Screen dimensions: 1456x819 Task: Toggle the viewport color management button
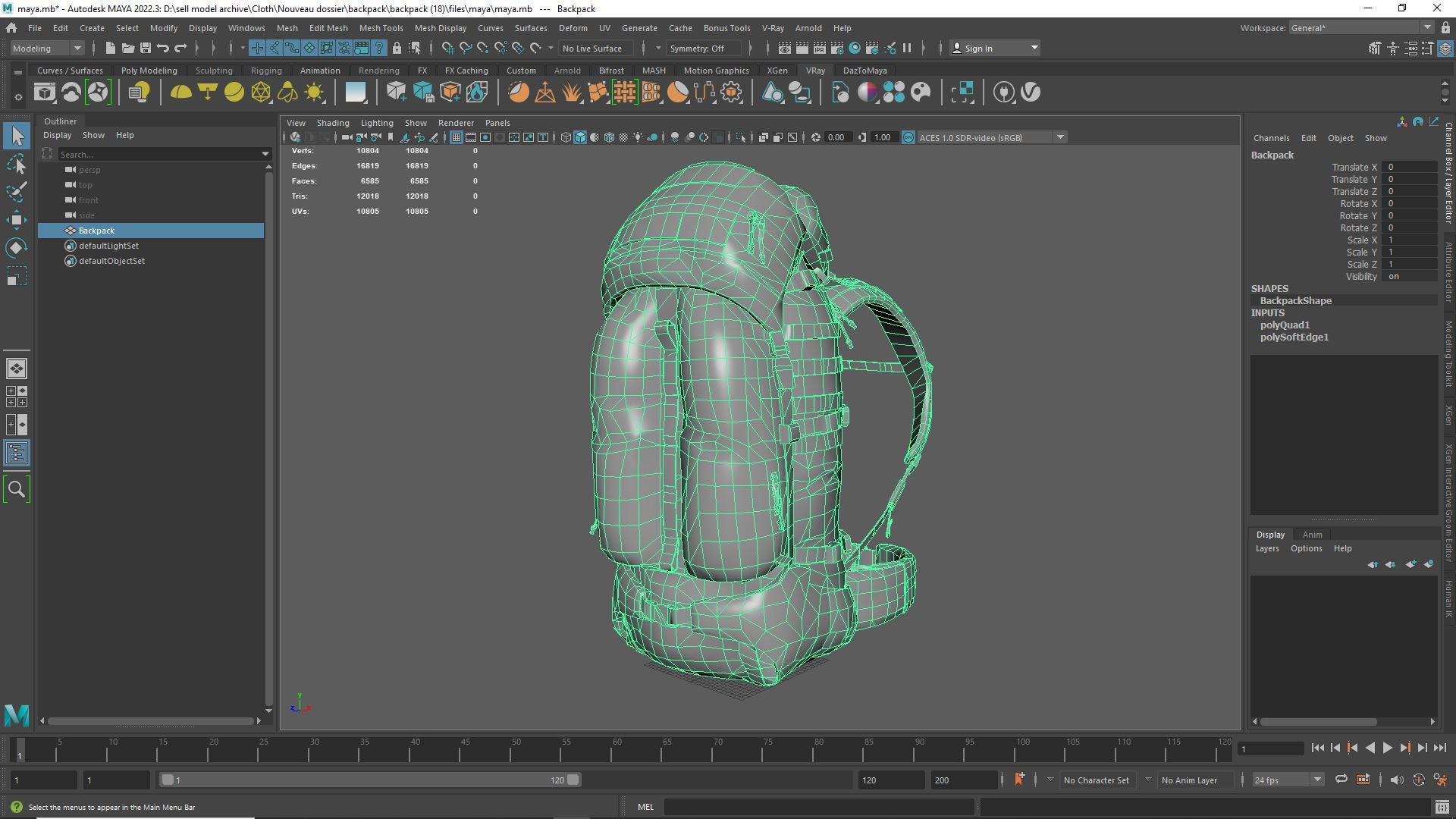click(908, 137)
